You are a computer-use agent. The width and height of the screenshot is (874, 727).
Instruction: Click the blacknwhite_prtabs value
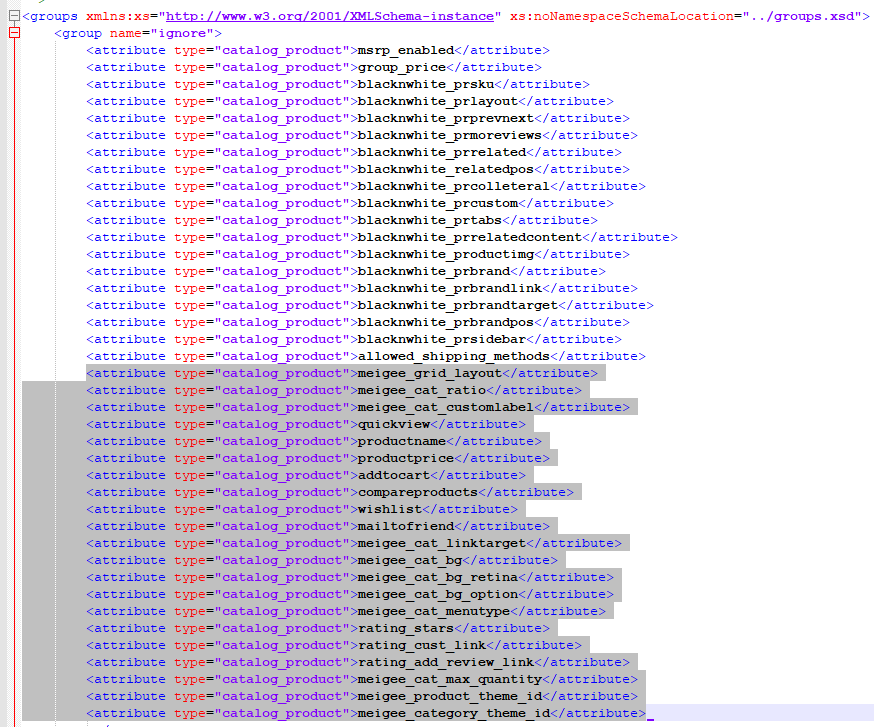[x=430, y=220]
